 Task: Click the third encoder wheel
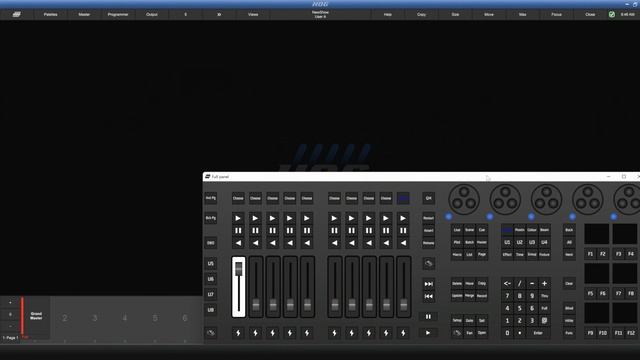coord(547,199)
